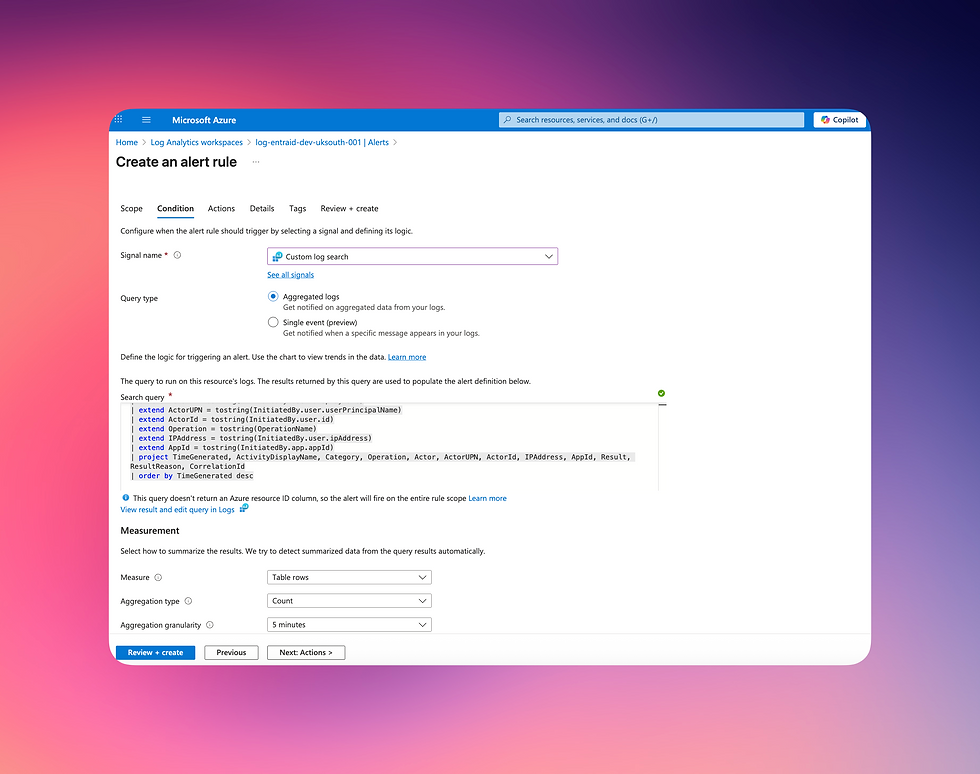Open See all signals link
Image resolution: width=980 pixels, height=774 pixels.
tap(290, 274)
